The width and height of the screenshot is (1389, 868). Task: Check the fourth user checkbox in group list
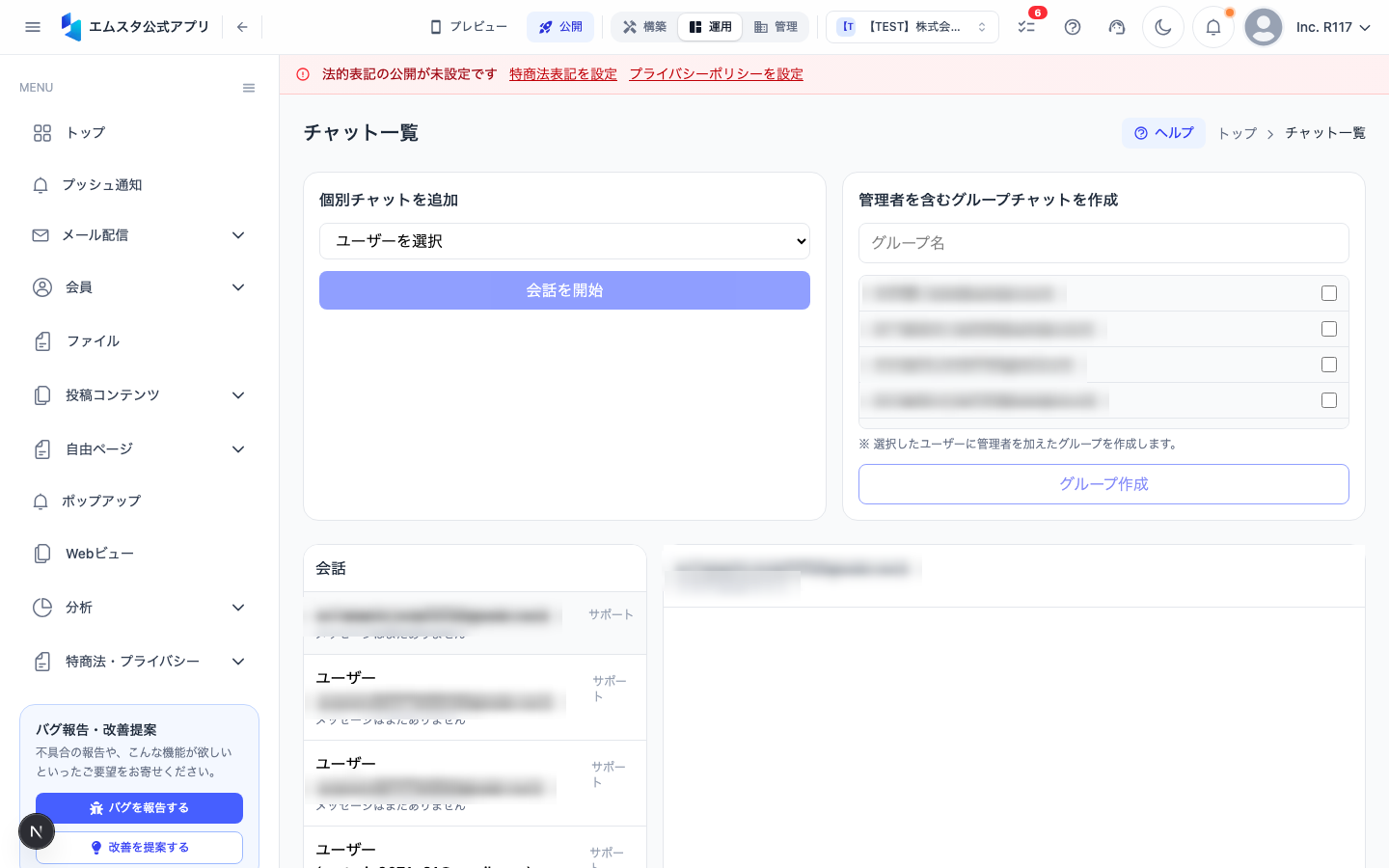coord(1329,400)
